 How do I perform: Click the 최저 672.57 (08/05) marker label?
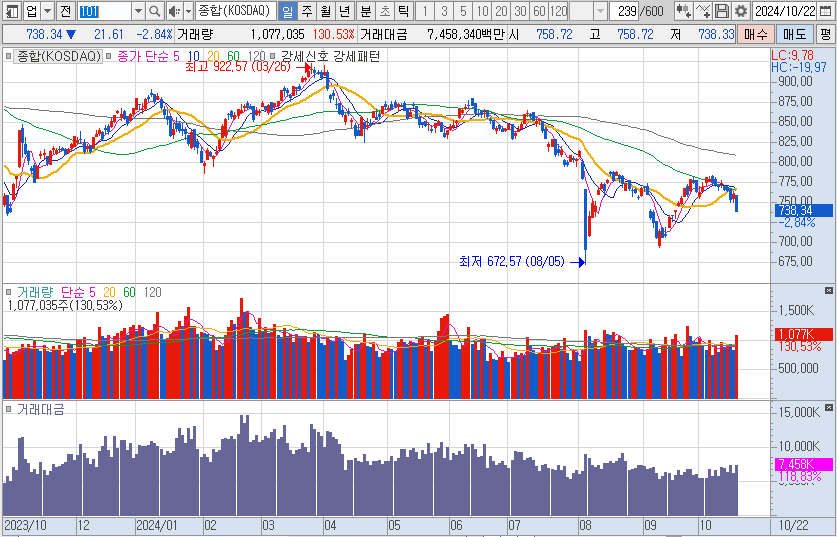pos(511,262)
